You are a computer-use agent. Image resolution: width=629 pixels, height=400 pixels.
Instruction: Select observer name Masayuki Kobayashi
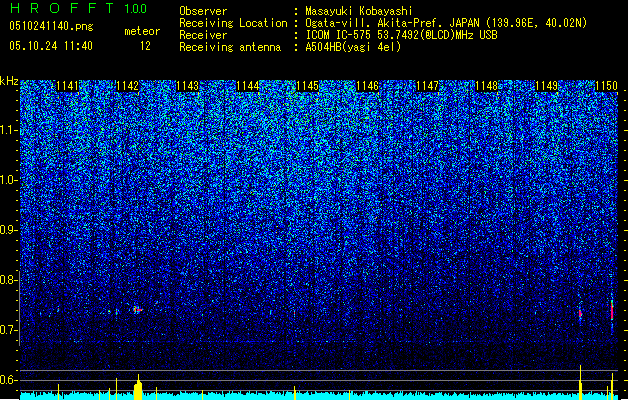(359, 11)
